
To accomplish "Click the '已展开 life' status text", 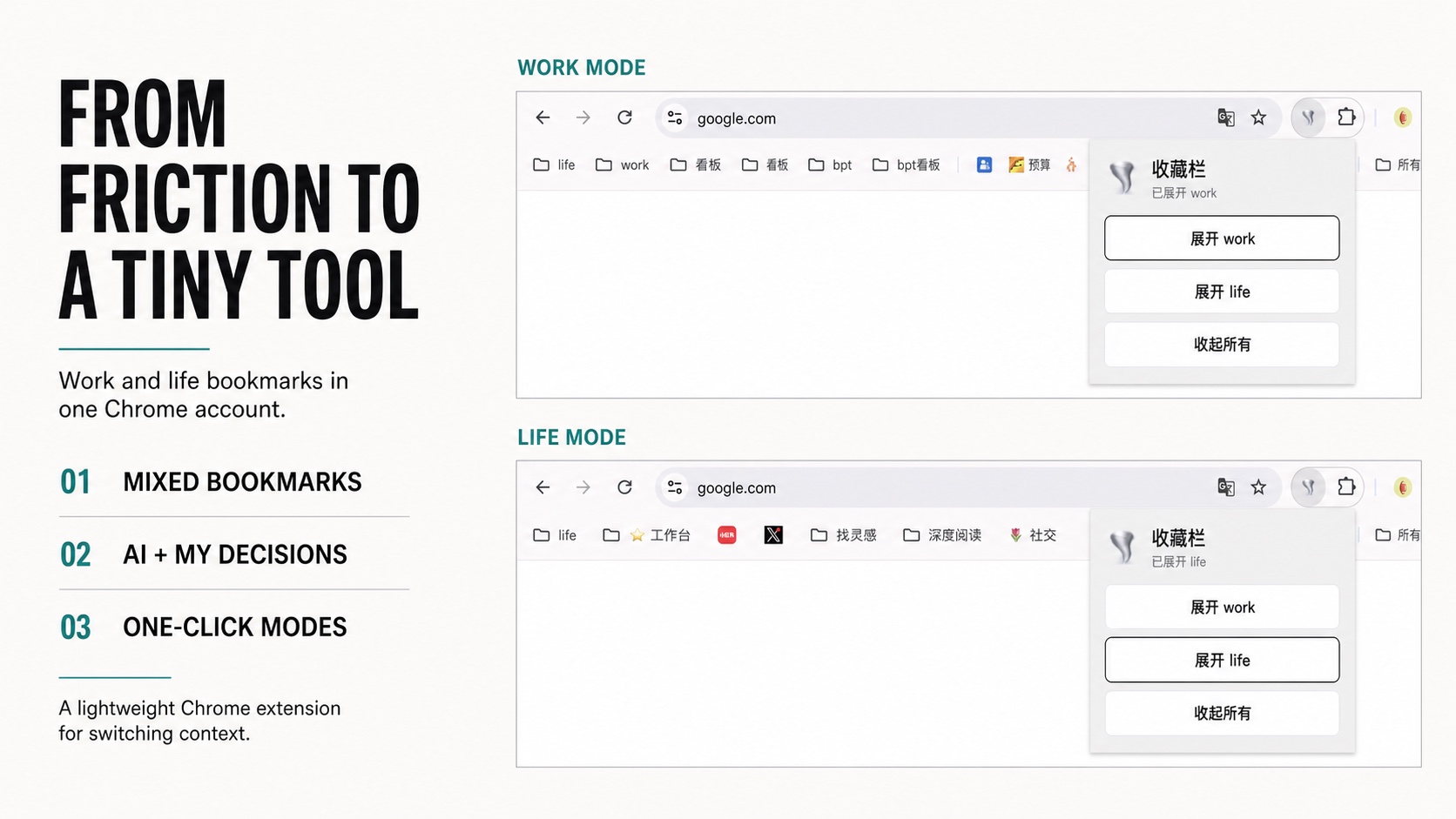I will [x=1178, y=562].
